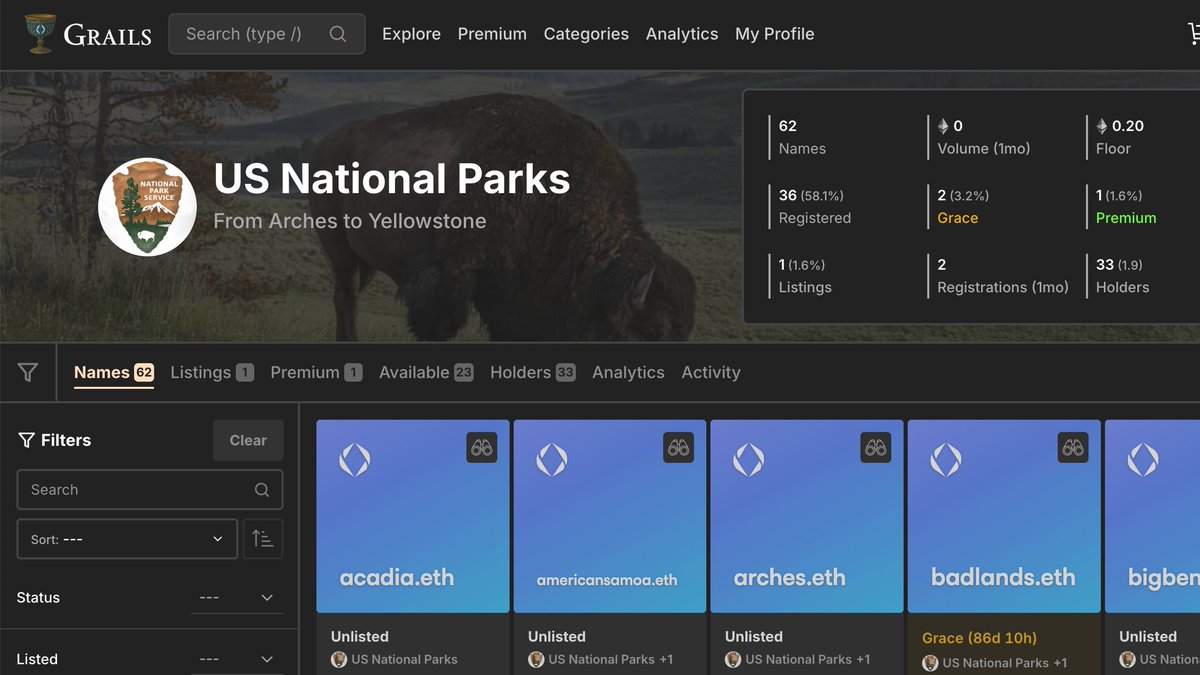Click the ENS logo on arches.eth card
The image size is (1200, 675).
[749, 460]
